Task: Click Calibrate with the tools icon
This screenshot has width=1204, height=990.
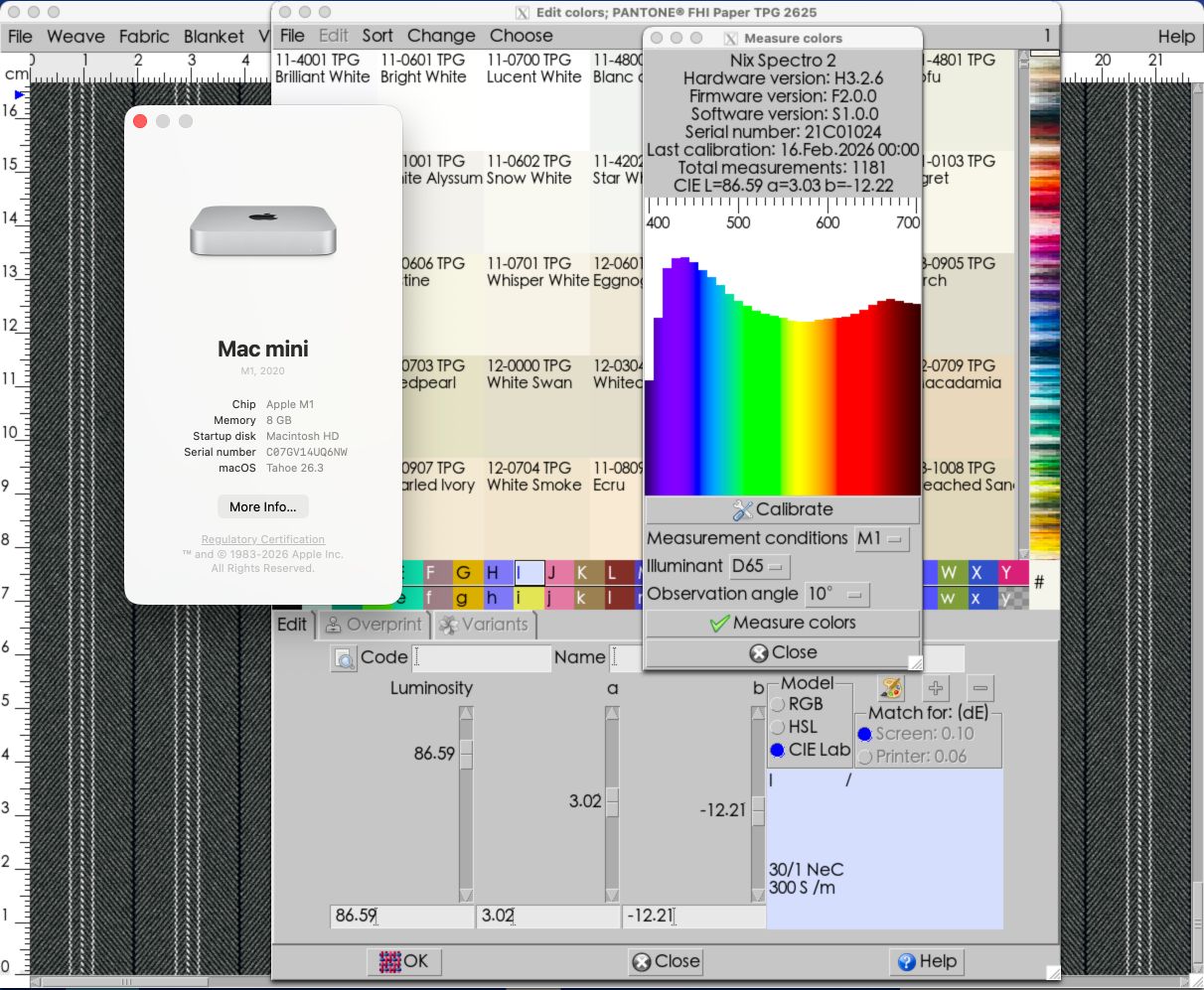Action: tap(782, 509)
